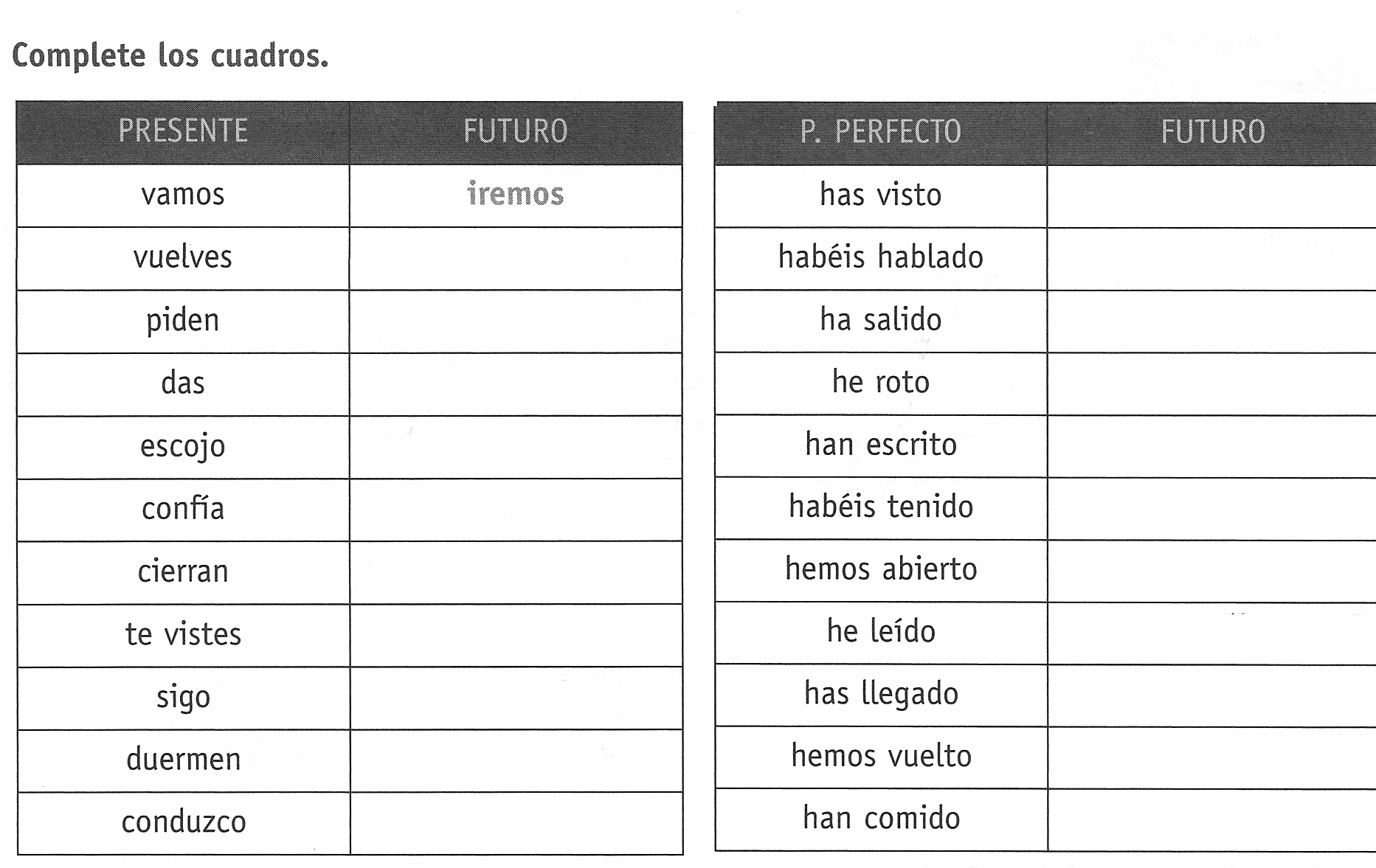Click the blank cell next to "han escrito"

pyautogui.click(x=1212, y=446)
